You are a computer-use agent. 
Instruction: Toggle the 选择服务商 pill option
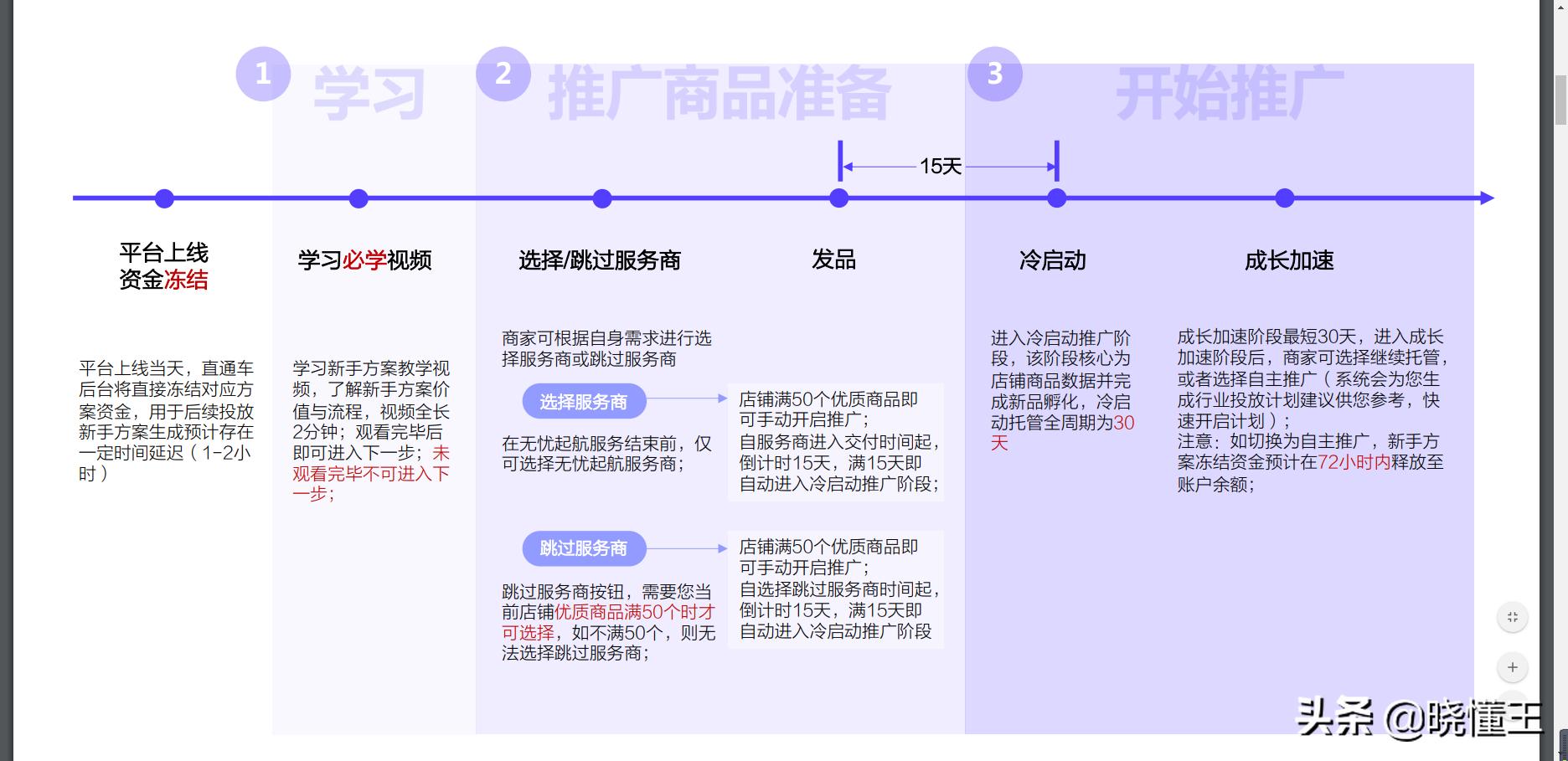584,401
